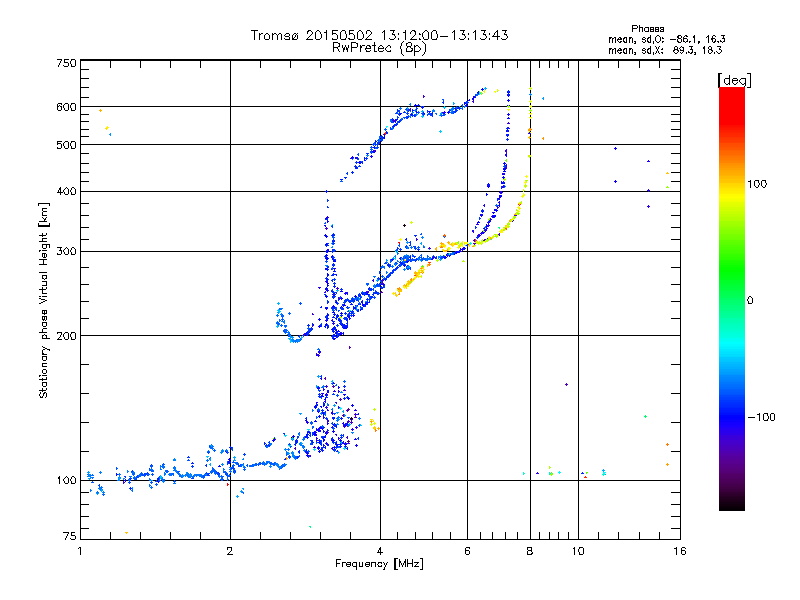The image size is (800, 600).
Task: Click the x-axis tick label '16'
Action: pos(680,551)
